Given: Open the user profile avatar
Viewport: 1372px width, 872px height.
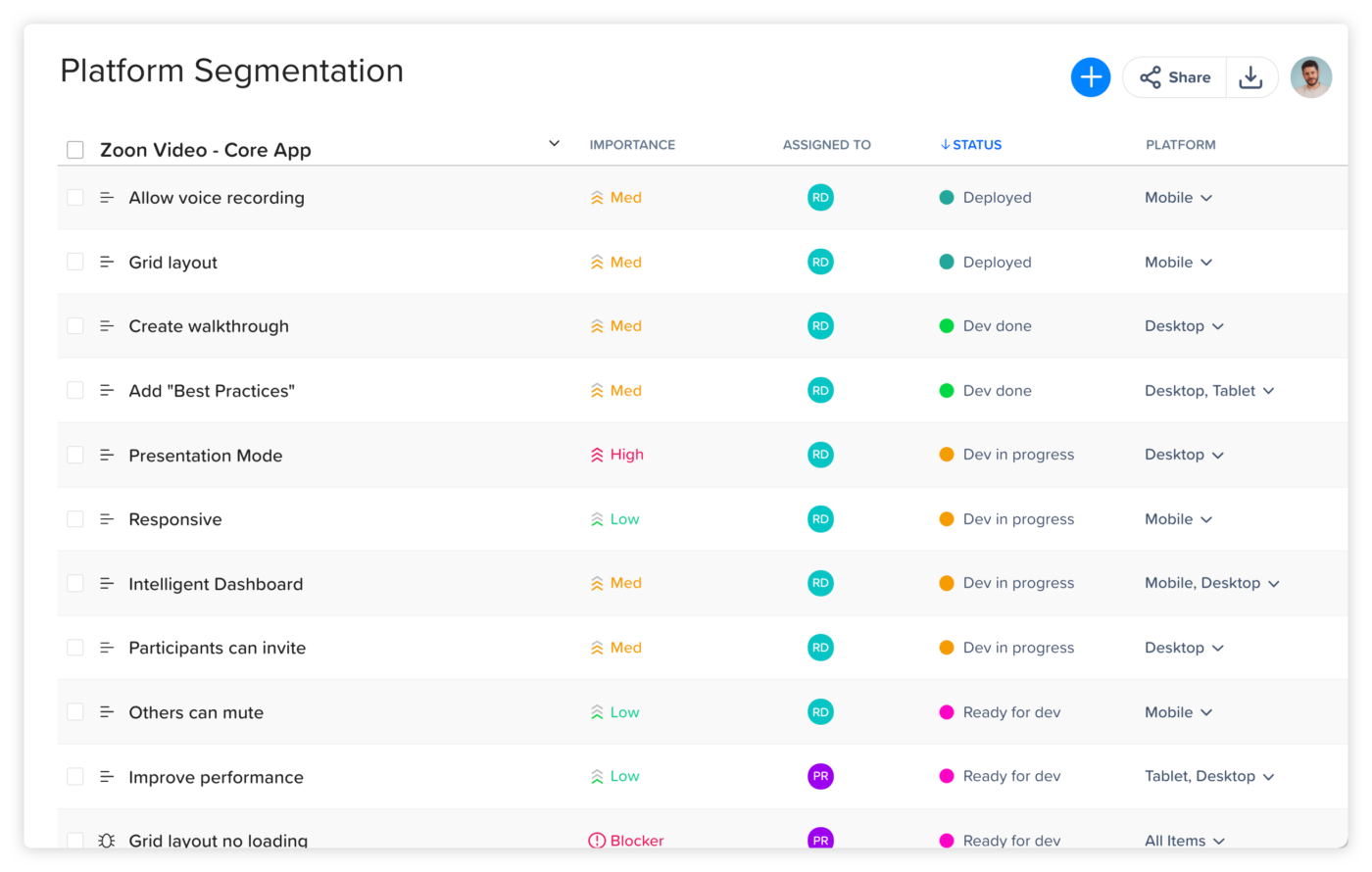Looking at the screenshot, I should (x=1310, y=77).
